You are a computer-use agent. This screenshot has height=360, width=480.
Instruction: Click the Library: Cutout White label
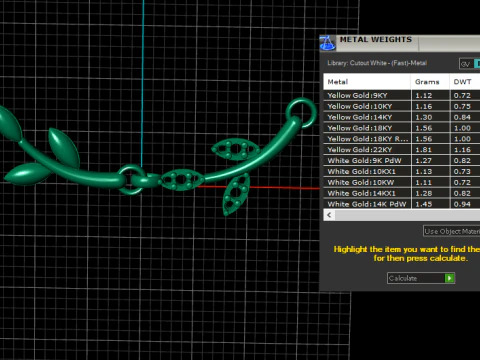[x=377, y=63]
